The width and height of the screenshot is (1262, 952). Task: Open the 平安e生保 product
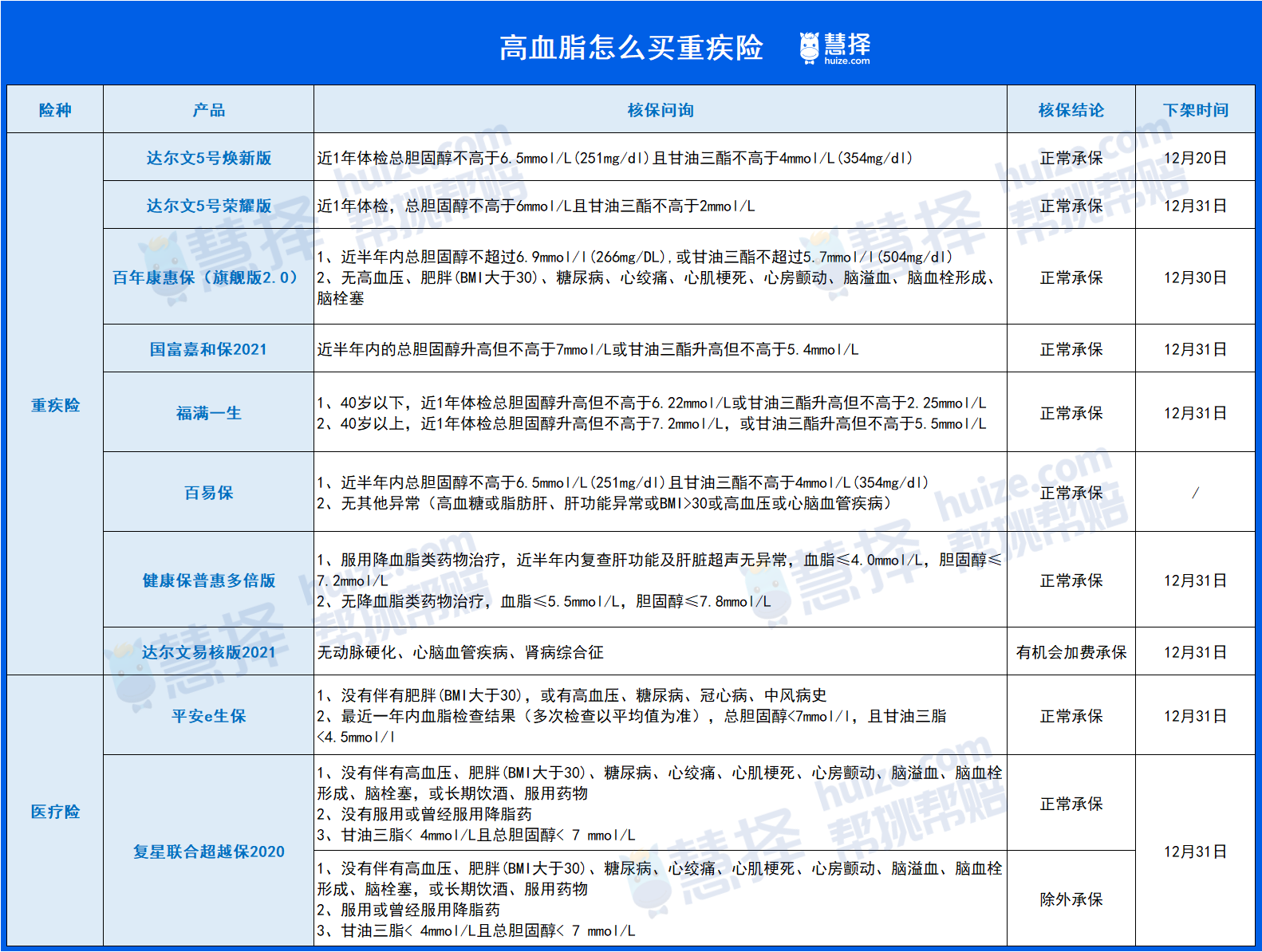[x=208, y=716]
